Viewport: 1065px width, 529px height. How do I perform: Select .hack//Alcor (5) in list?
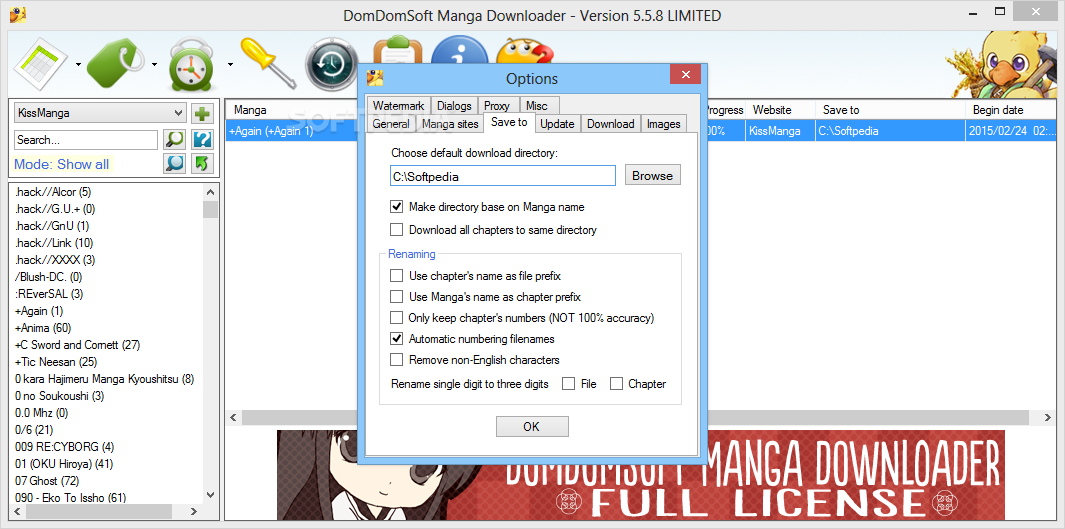pyautogui.click(x=53, y=192)
